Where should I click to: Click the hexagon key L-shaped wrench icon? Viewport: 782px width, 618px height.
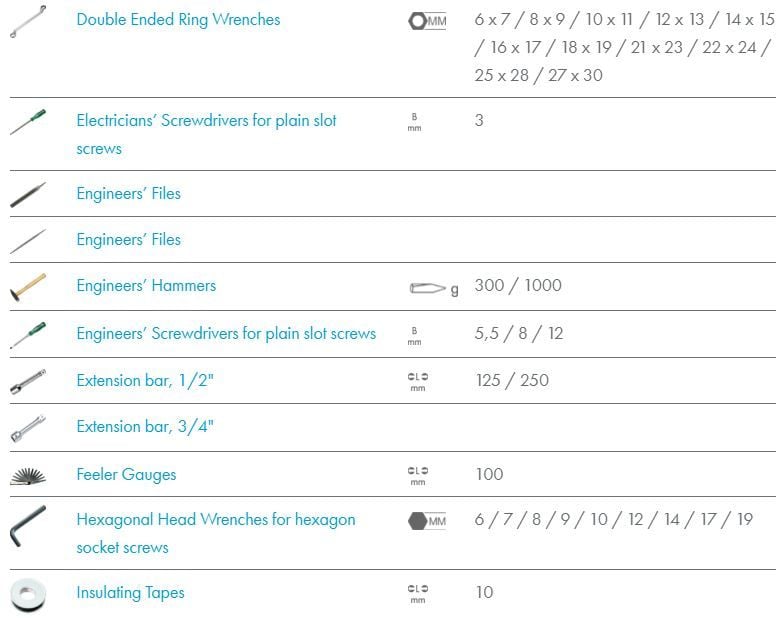28,526
